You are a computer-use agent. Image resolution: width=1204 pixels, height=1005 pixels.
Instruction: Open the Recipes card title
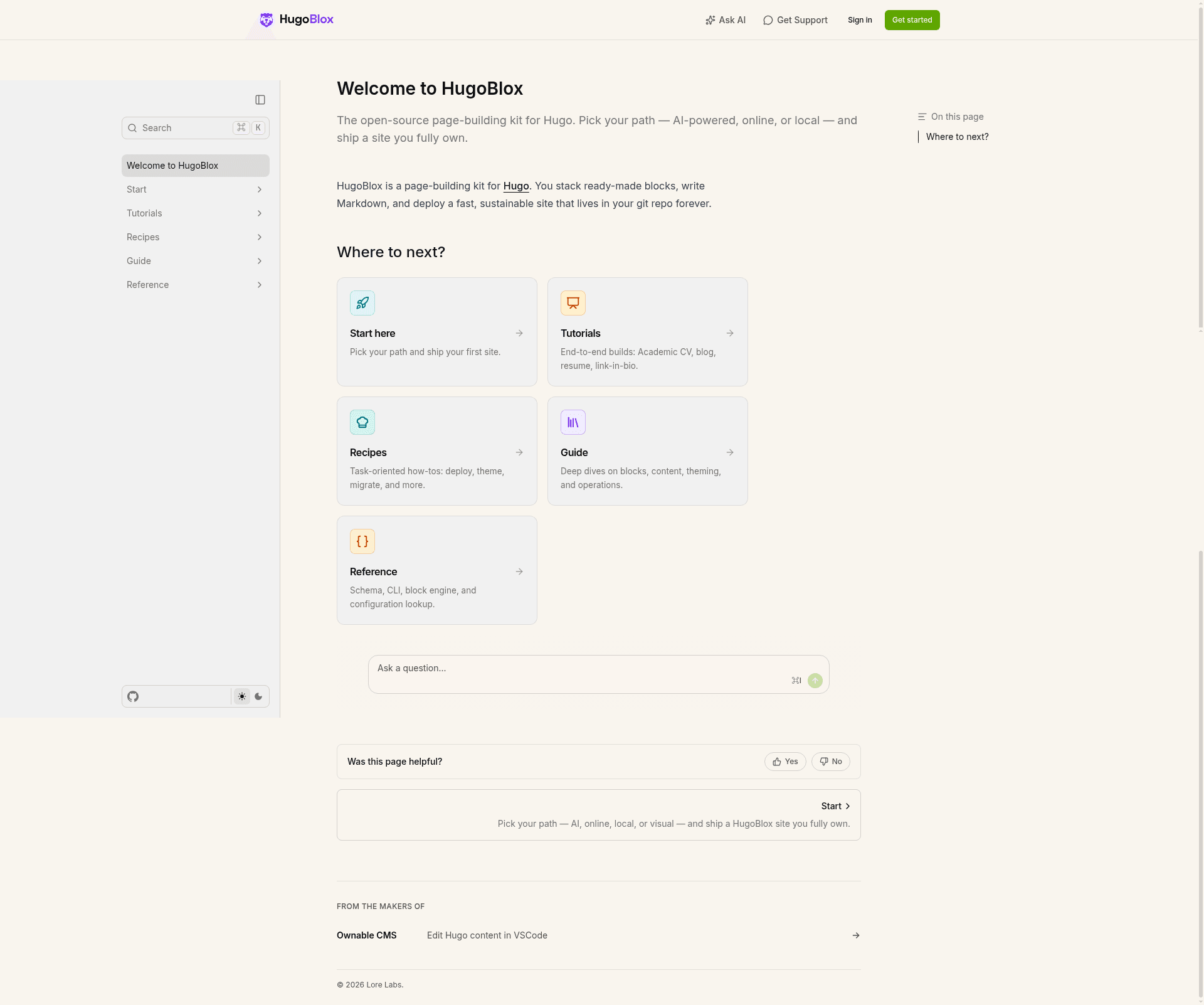tap(368, 452)
